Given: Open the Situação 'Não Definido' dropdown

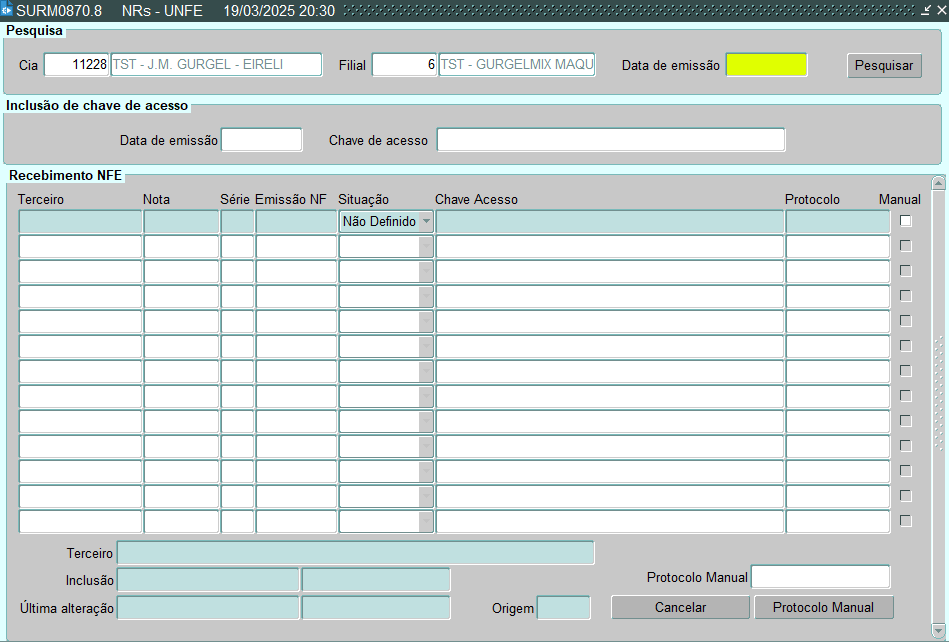Looking at the screenshot, I should click(x=426, y=222).
